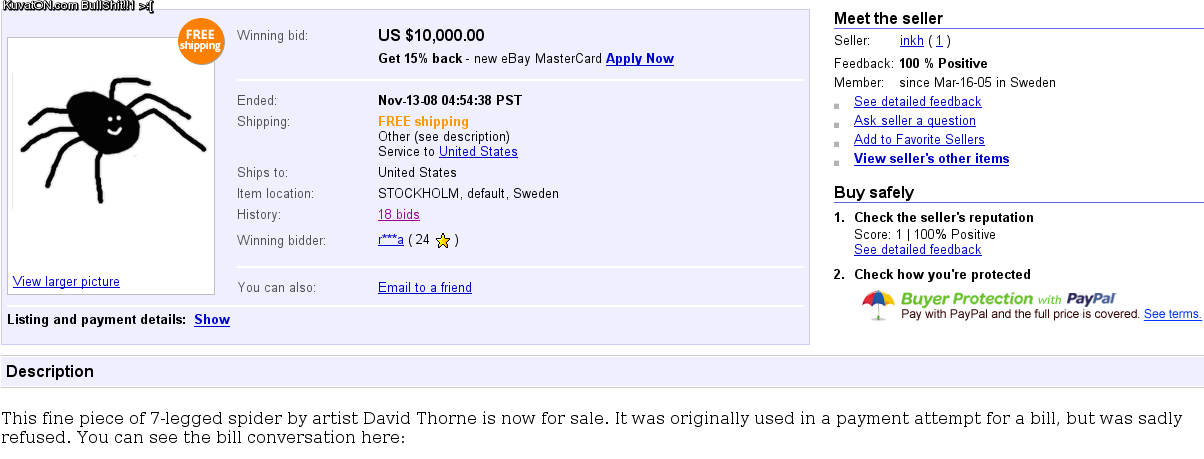
Task: Open View larger picture link
Action: click(x=66, y=282)
